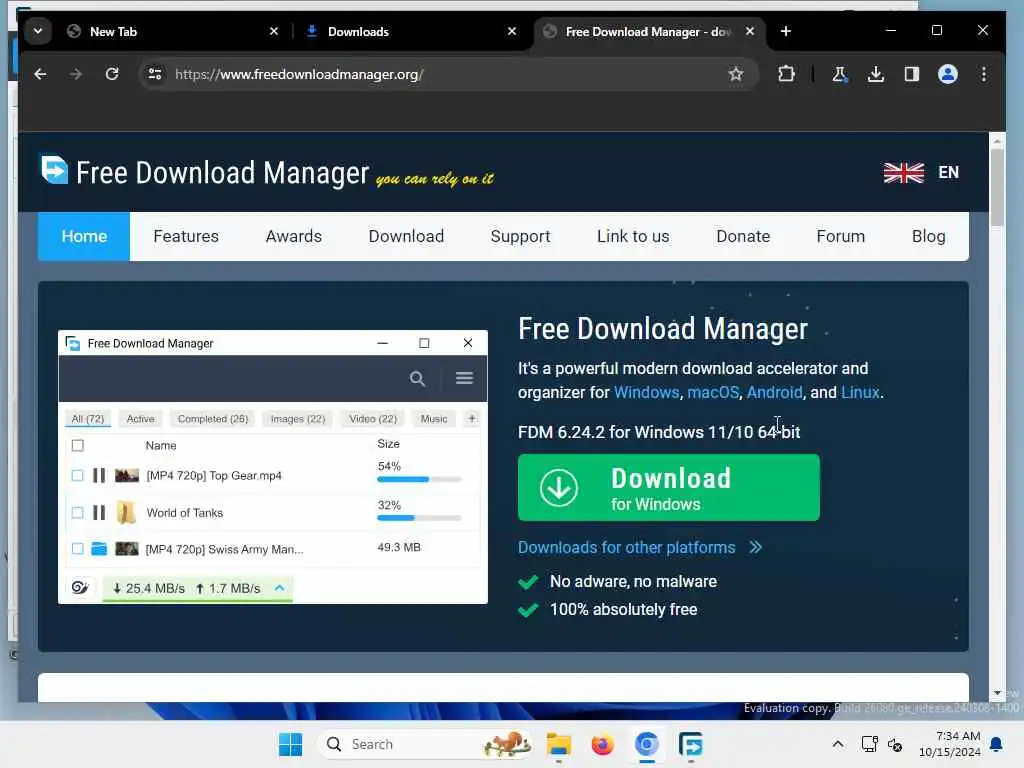
Task: Click the Free Download Manager logo icon
Action: click(54, 170)
